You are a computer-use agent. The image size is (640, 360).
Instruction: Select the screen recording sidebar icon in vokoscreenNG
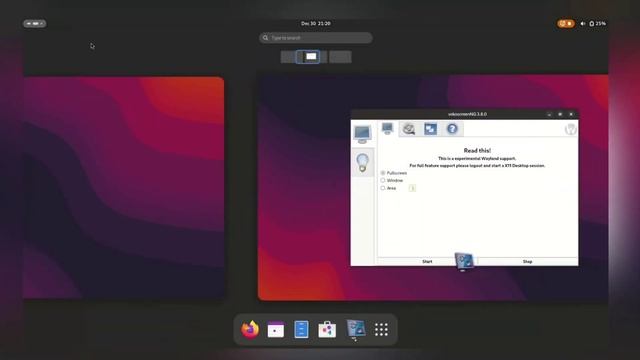tap(362, 134)
